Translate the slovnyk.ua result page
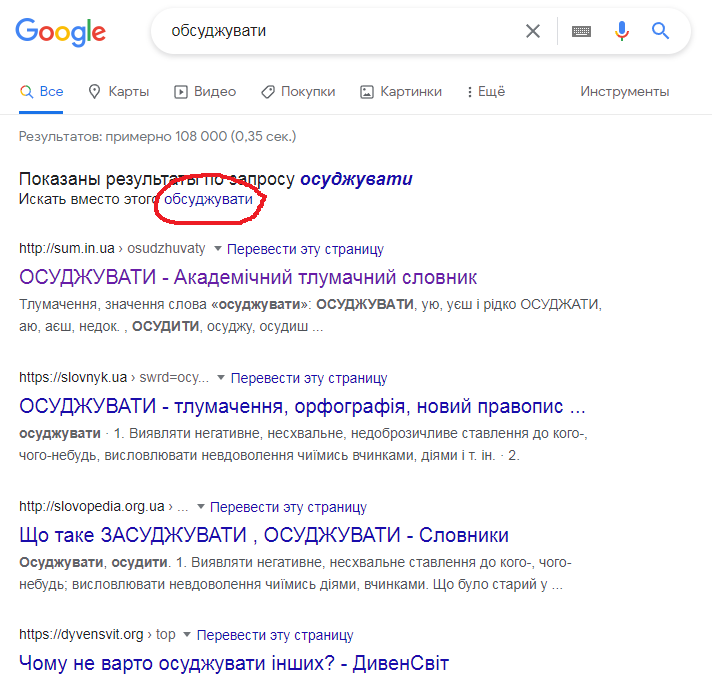The height and width of the screenshot is (674, 712). pyautogui.click(x=309, y=378)
